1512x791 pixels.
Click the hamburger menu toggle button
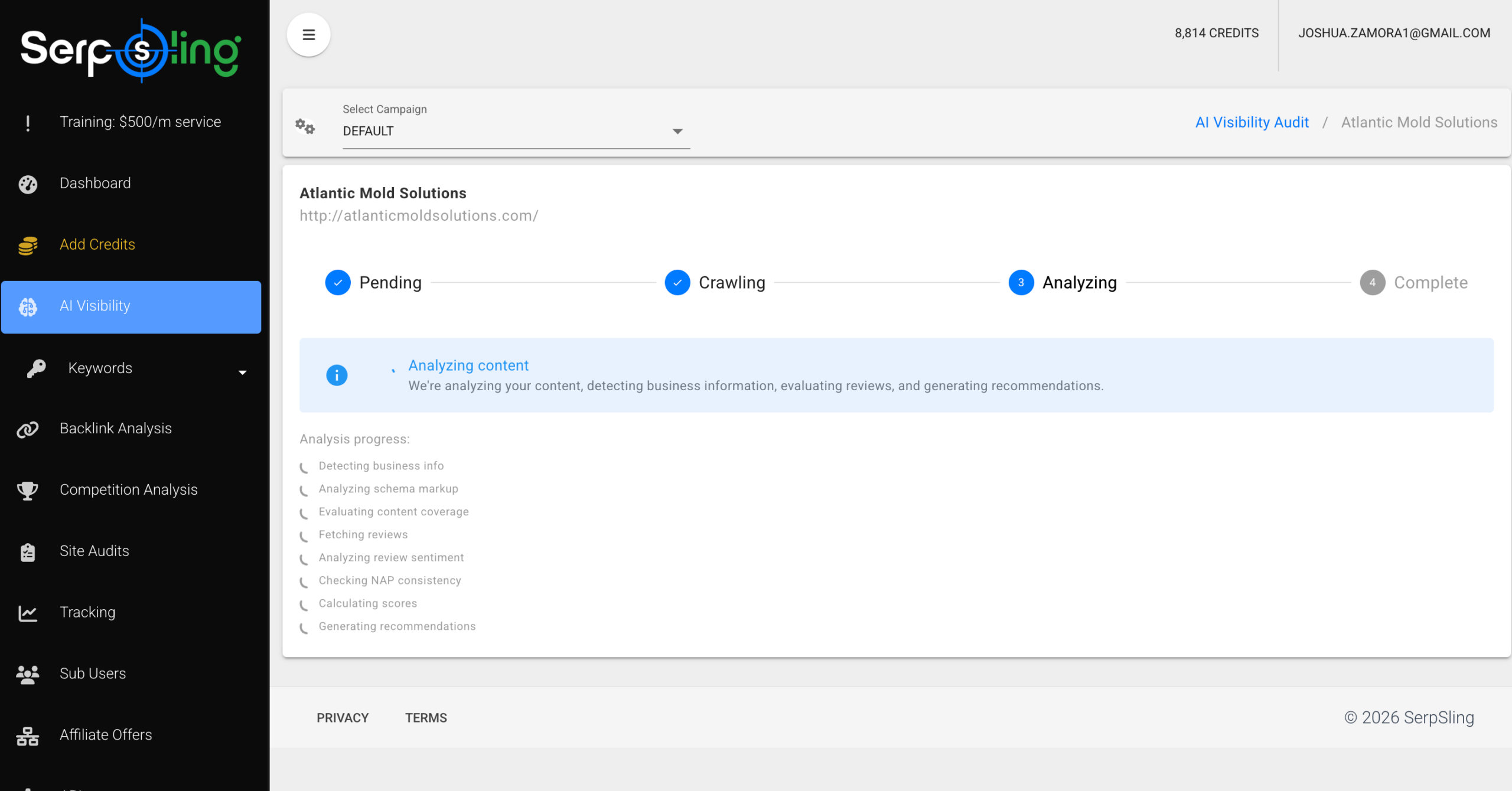click(308, 35)
